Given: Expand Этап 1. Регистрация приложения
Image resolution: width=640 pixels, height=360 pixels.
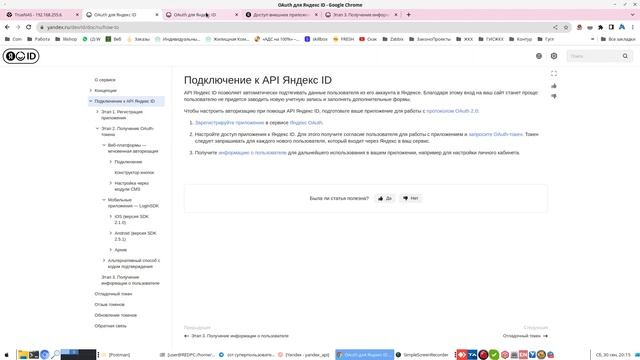Looking at the screenshot, I should coord(97,112).
